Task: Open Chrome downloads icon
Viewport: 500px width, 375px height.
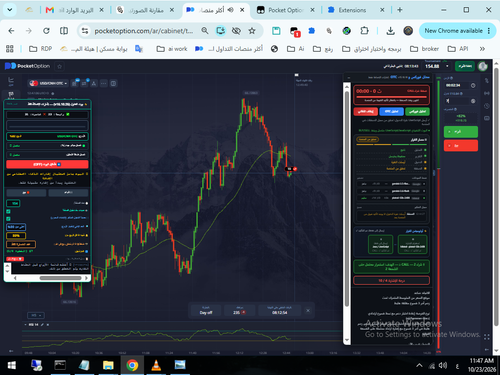Action: 390,31
